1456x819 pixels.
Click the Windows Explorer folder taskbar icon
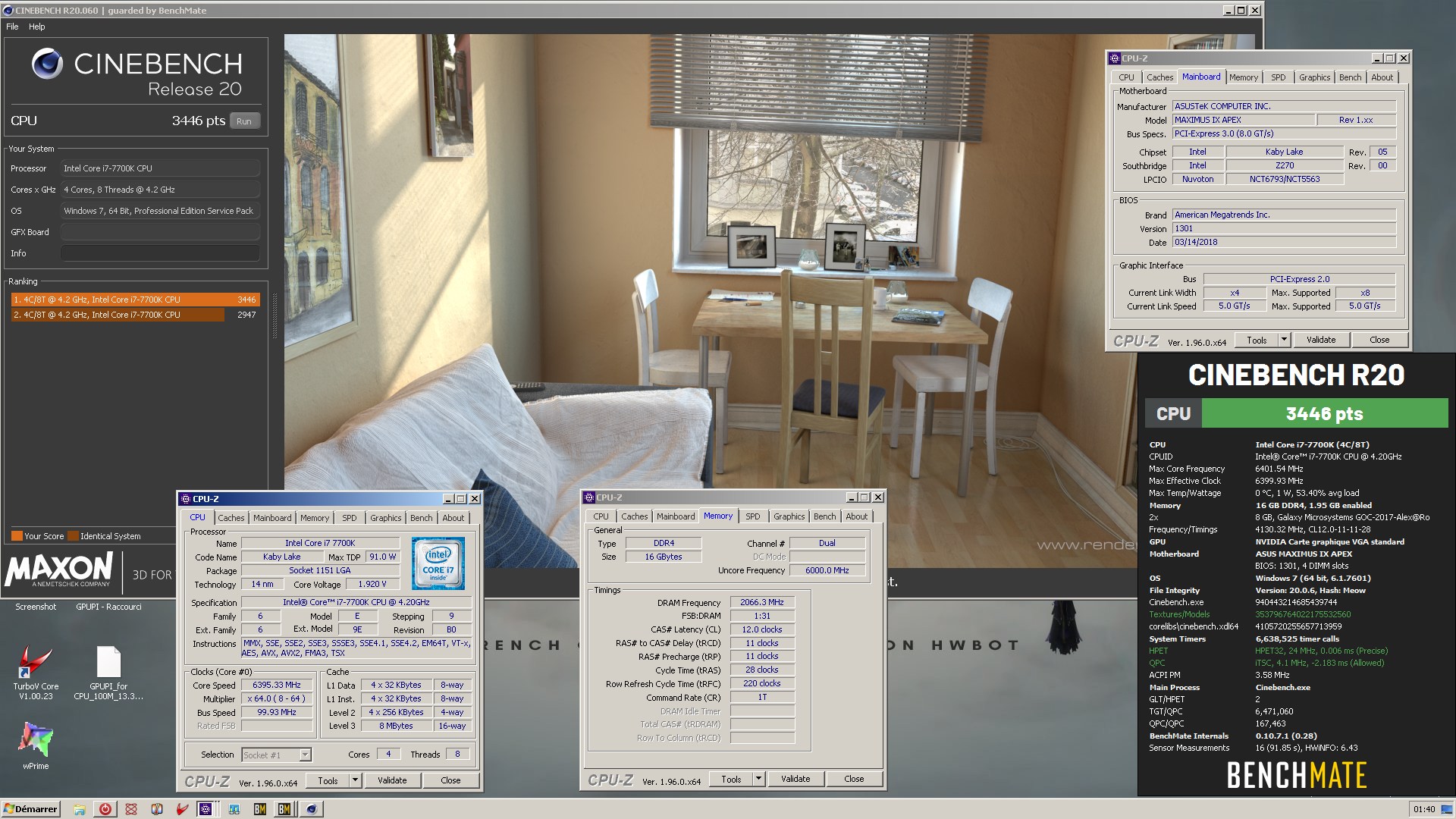click(x=80, y=809)
